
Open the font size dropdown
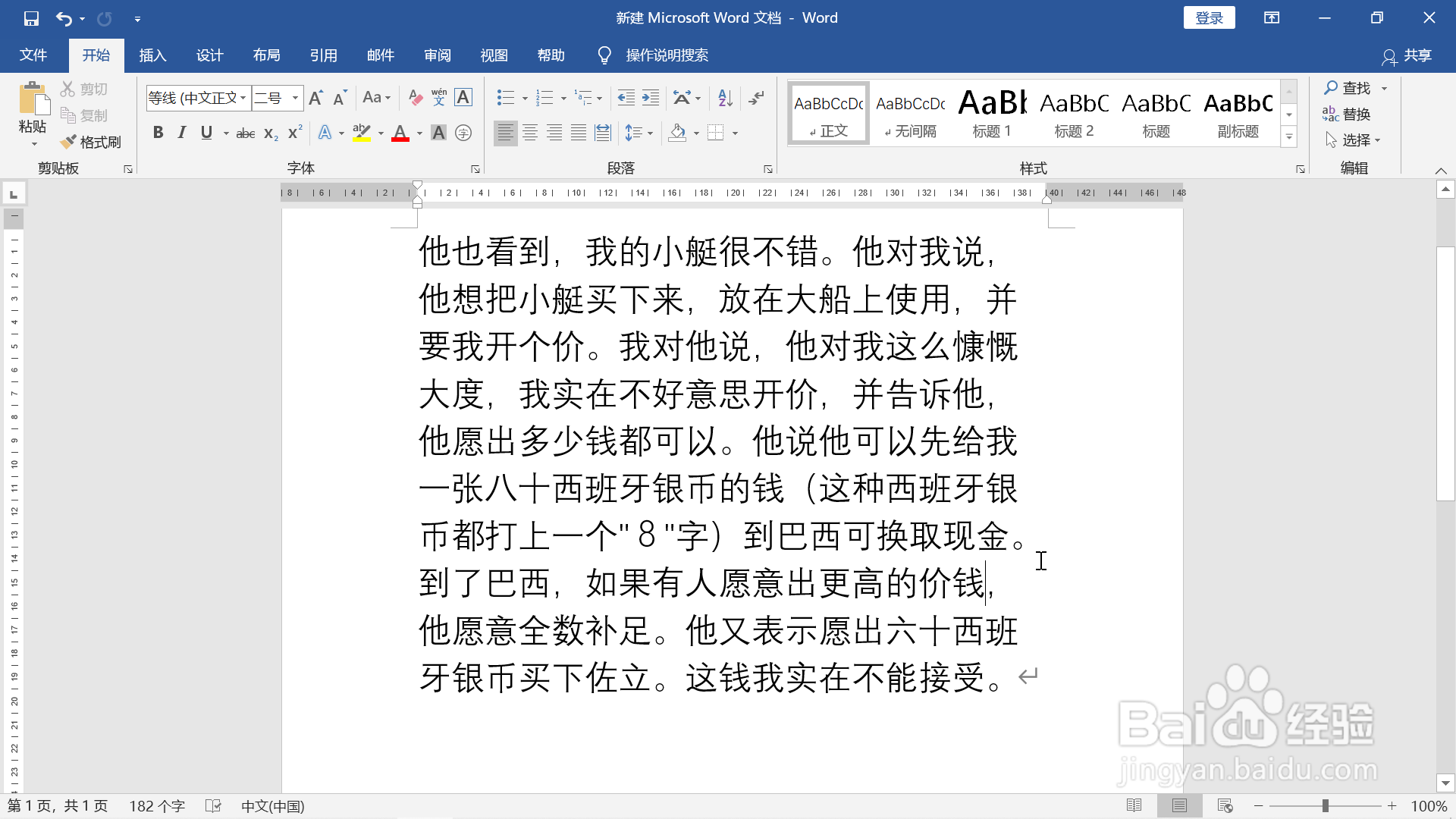(295, 98)
